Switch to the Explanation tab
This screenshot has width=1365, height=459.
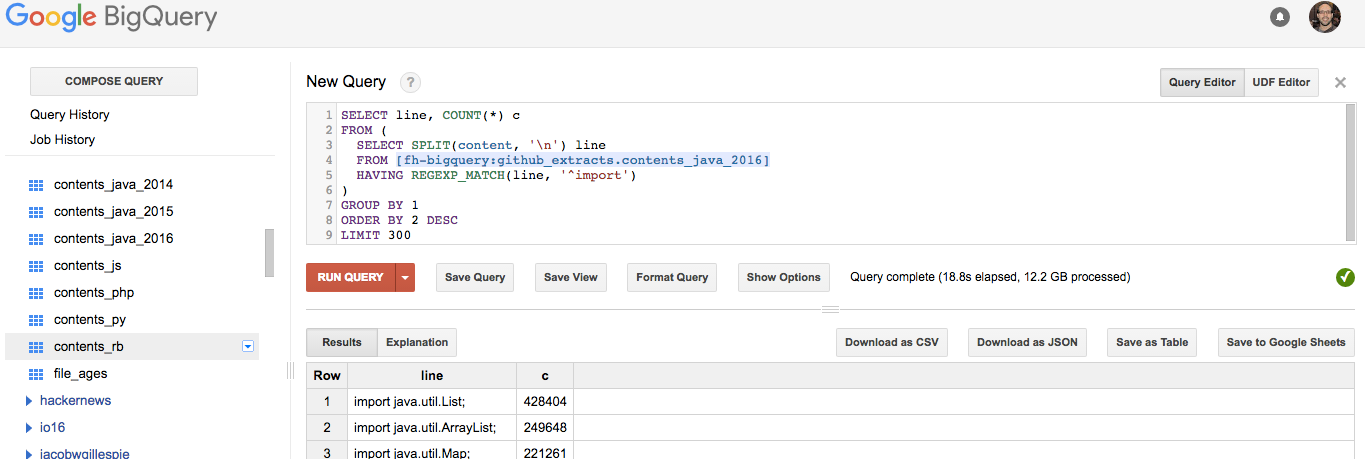(x=417, y=342)
